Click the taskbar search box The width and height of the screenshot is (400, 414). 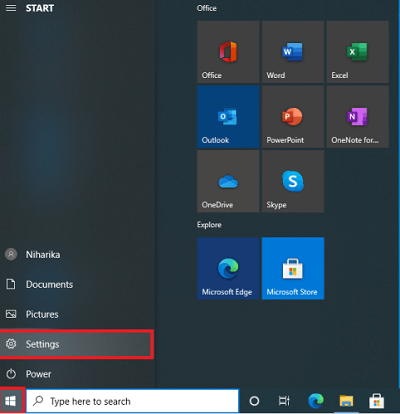coord(133,401)
